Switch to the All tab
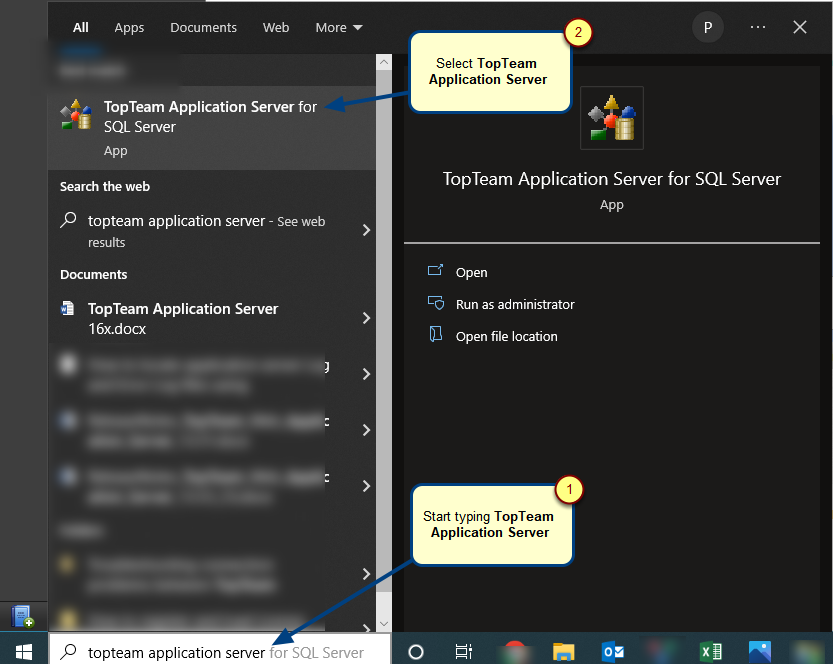Screen dimensions: 833x664 [81, 28]
